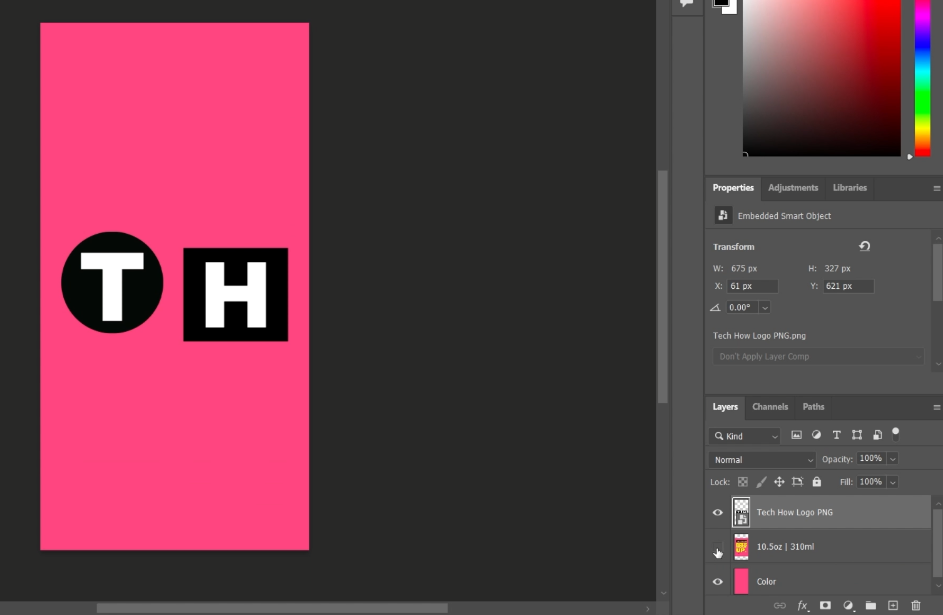Add a layer style fx icon
943x615 pixels.
pos(802,605)
